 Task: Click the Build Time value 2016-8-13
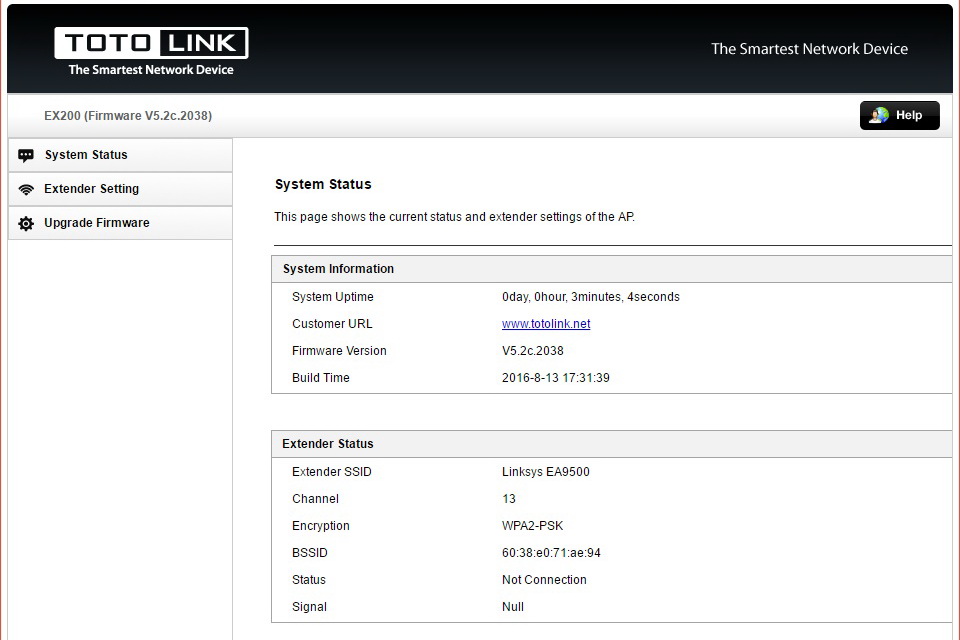pyautogui.click(x=556, y=378)
